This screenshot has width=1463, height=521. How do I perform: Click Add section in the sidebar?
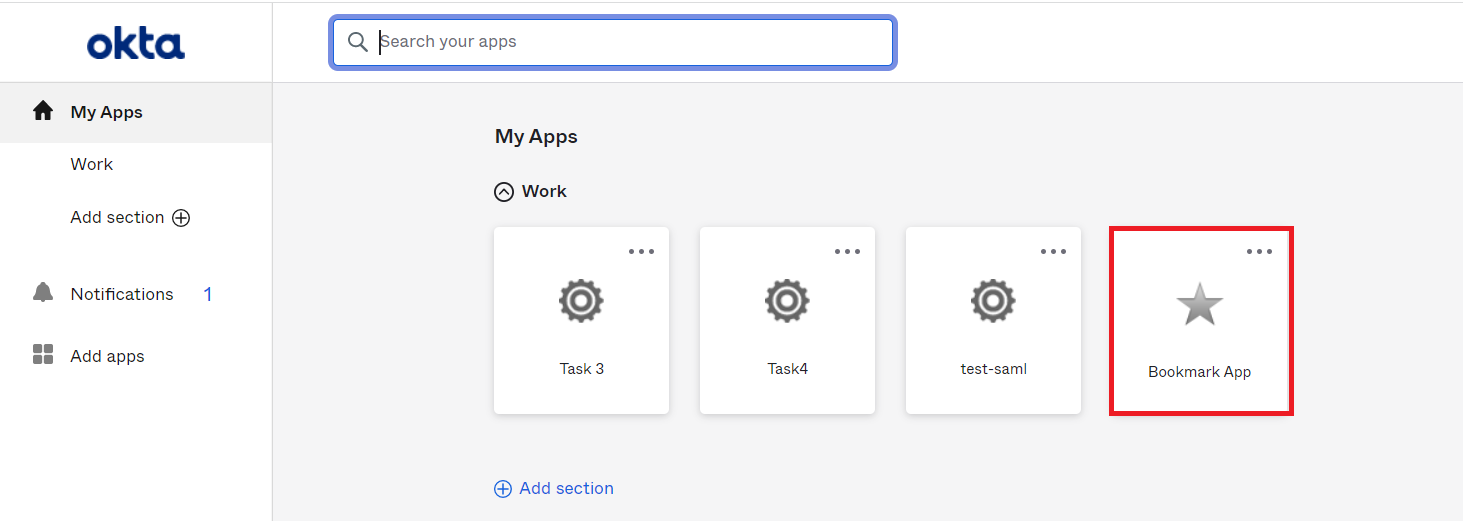(117, 217)
